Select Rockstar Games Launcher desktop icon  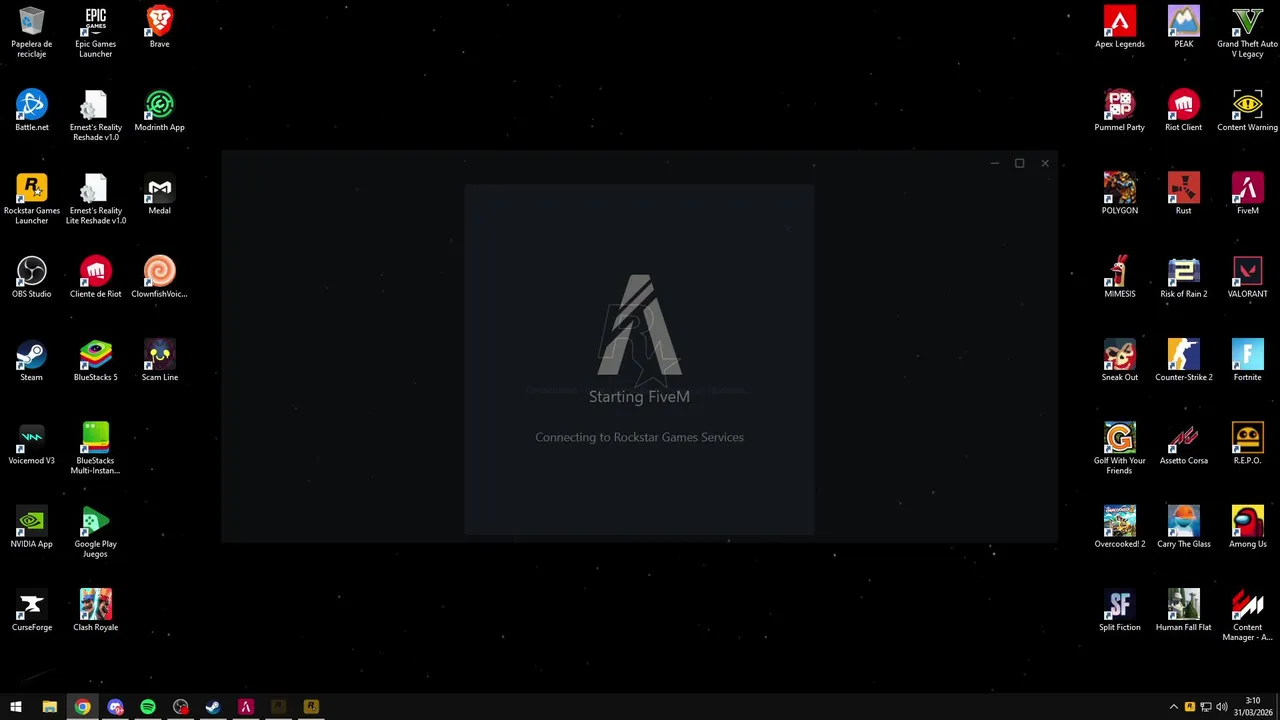[x=32, y=198]
